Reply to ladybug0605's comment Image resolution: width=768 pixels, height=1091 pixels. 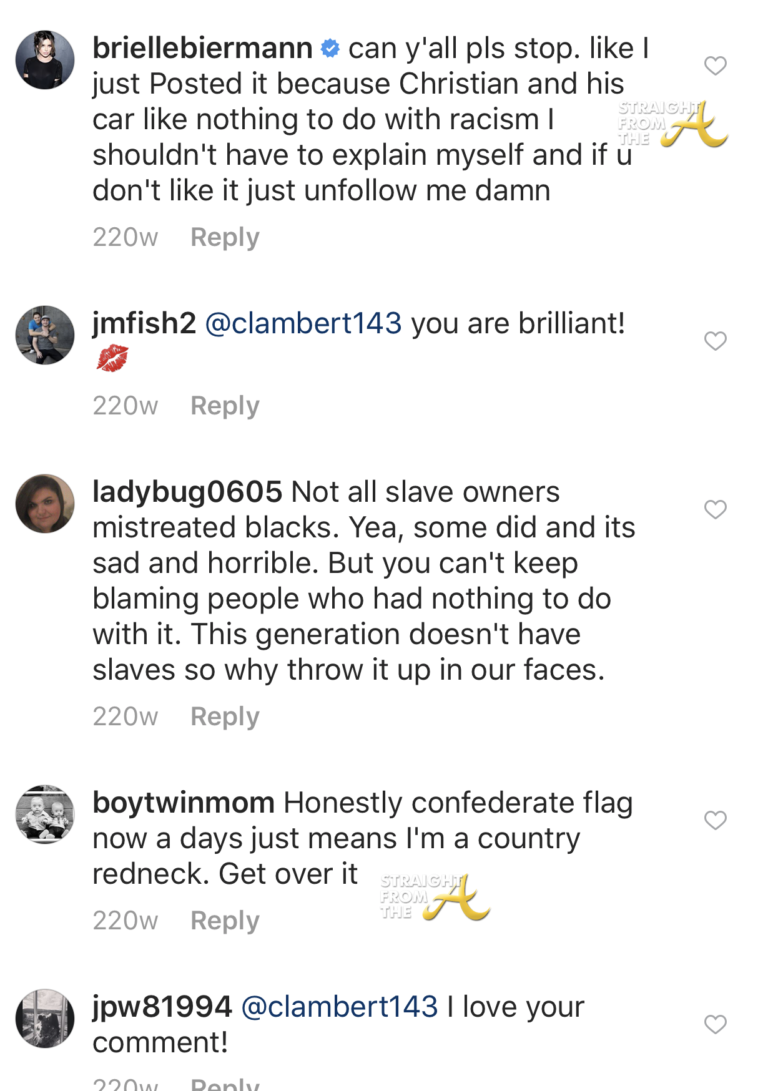225,717
